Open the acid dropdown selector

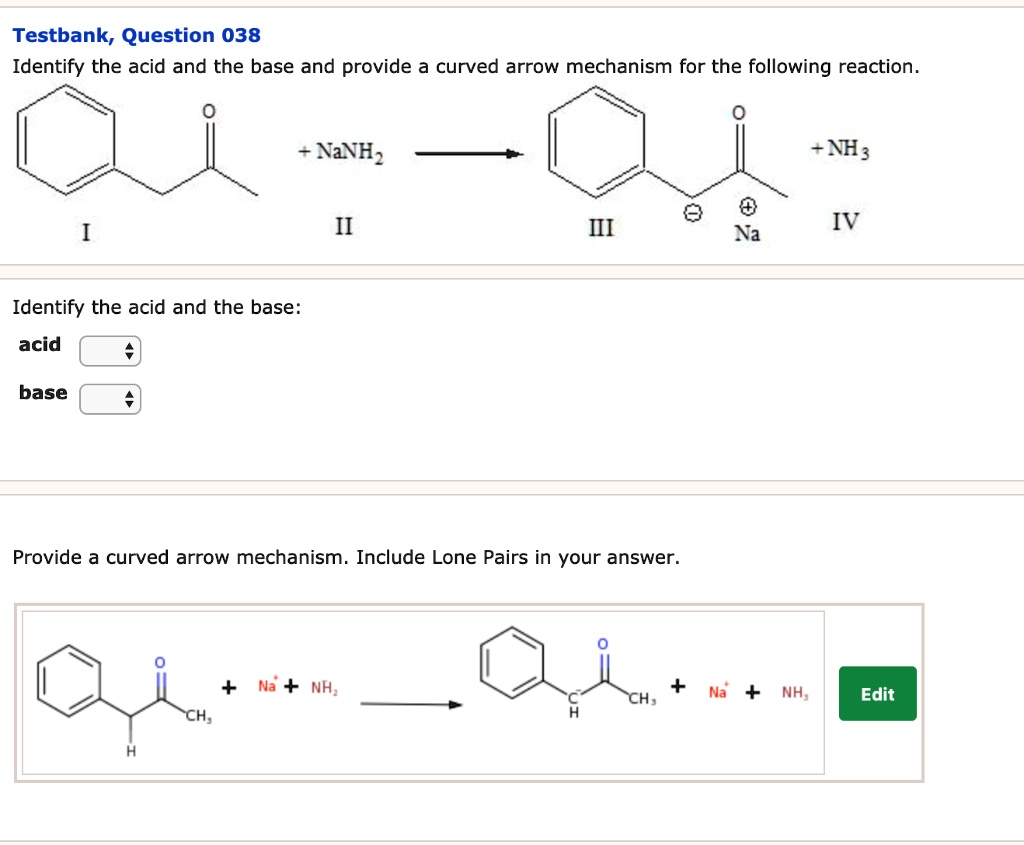click(x=110, y=351)
